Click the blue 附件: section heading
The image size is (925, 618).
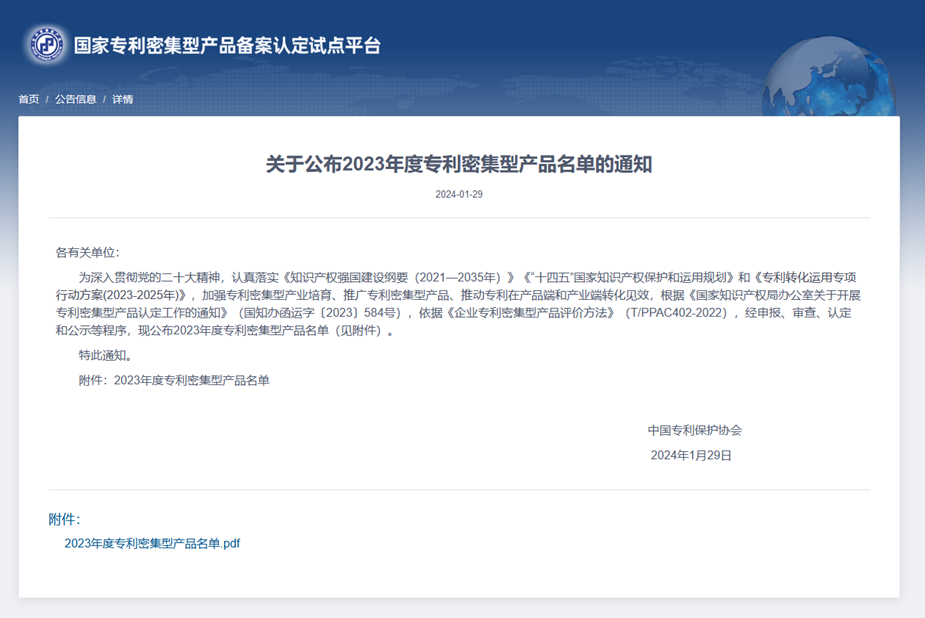click(64, 519)
